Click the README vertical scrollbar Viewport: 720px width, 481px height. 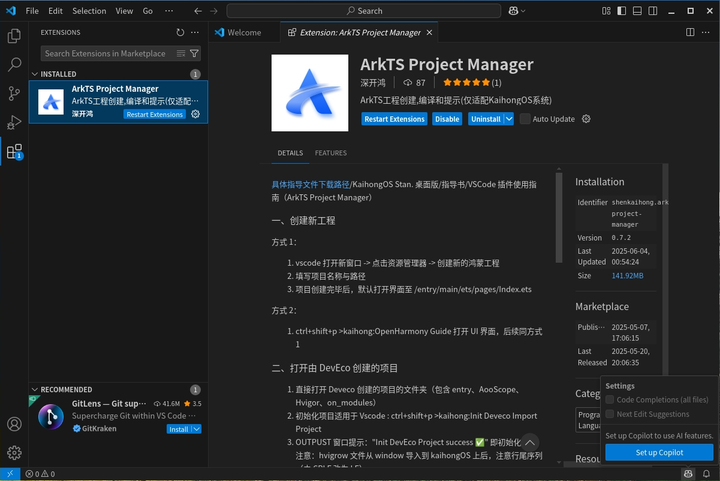click(x=559, y=218)
